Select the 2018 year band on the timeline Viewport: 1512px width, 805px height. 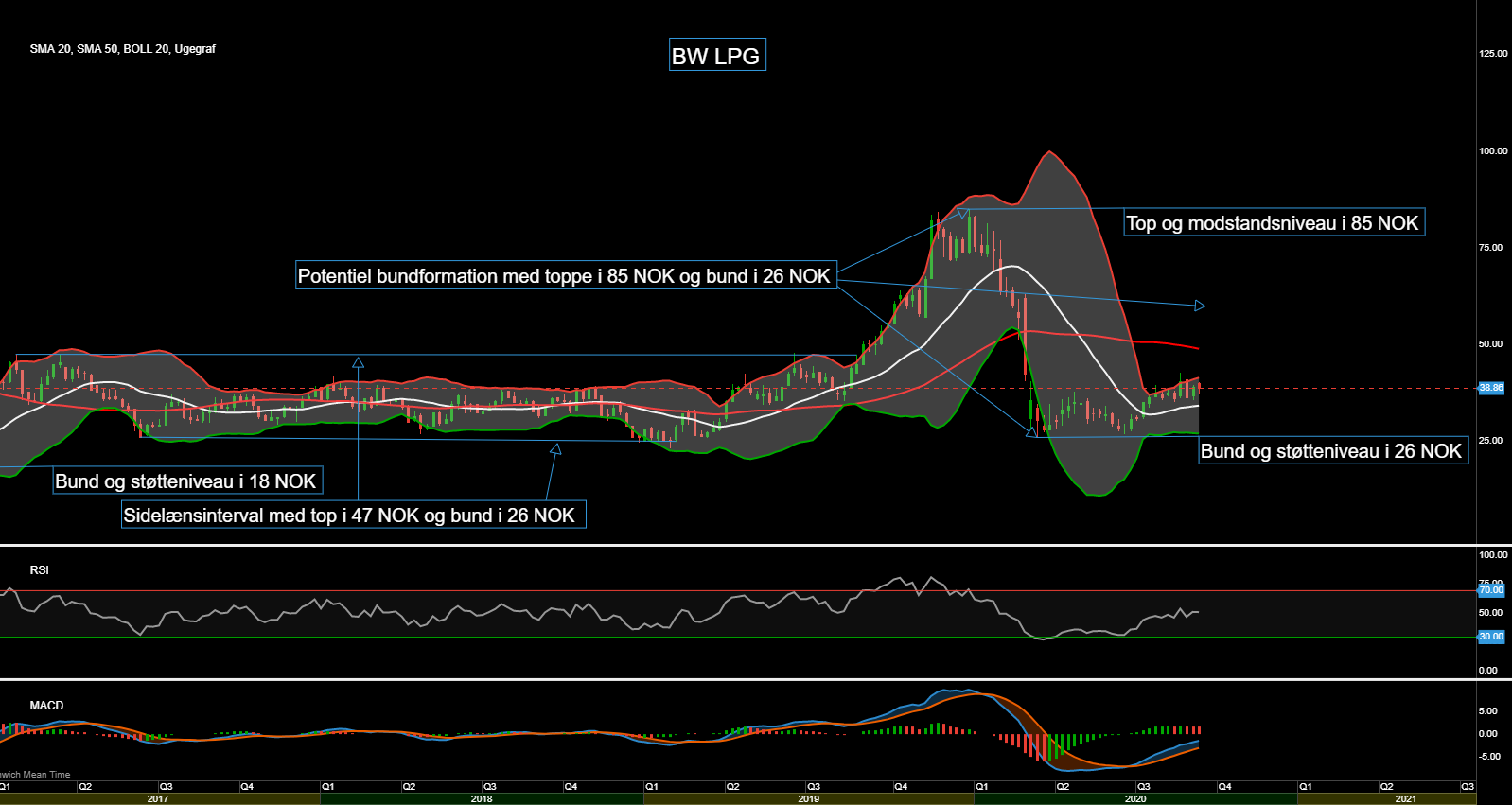point(482,799)
